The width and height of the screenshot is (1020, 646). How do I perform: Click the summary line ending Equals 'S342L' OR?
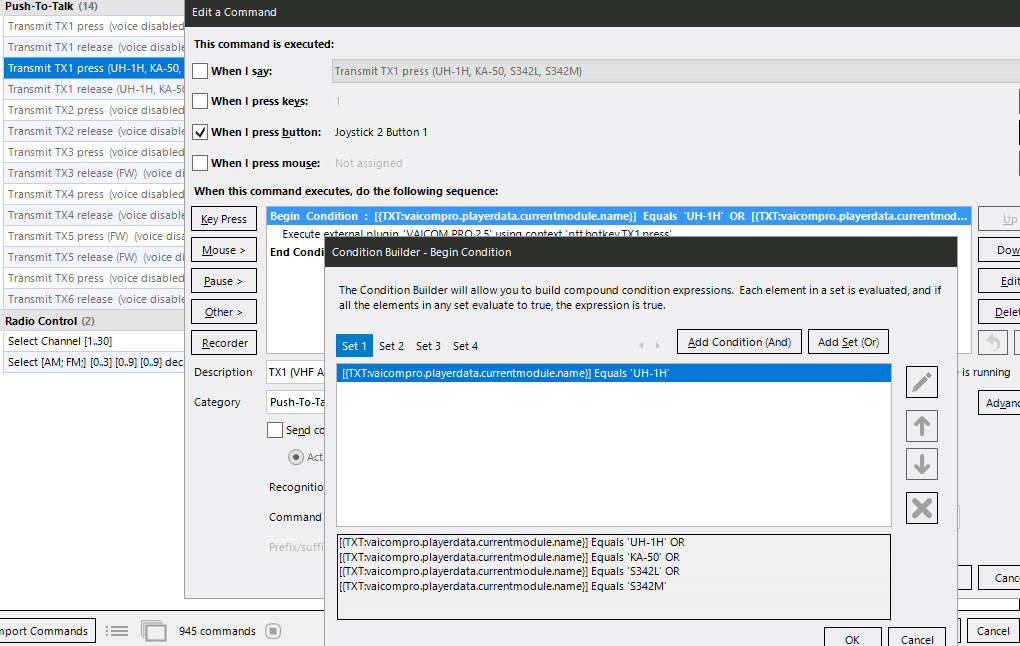pyautogui.click(x=509, y=571)
